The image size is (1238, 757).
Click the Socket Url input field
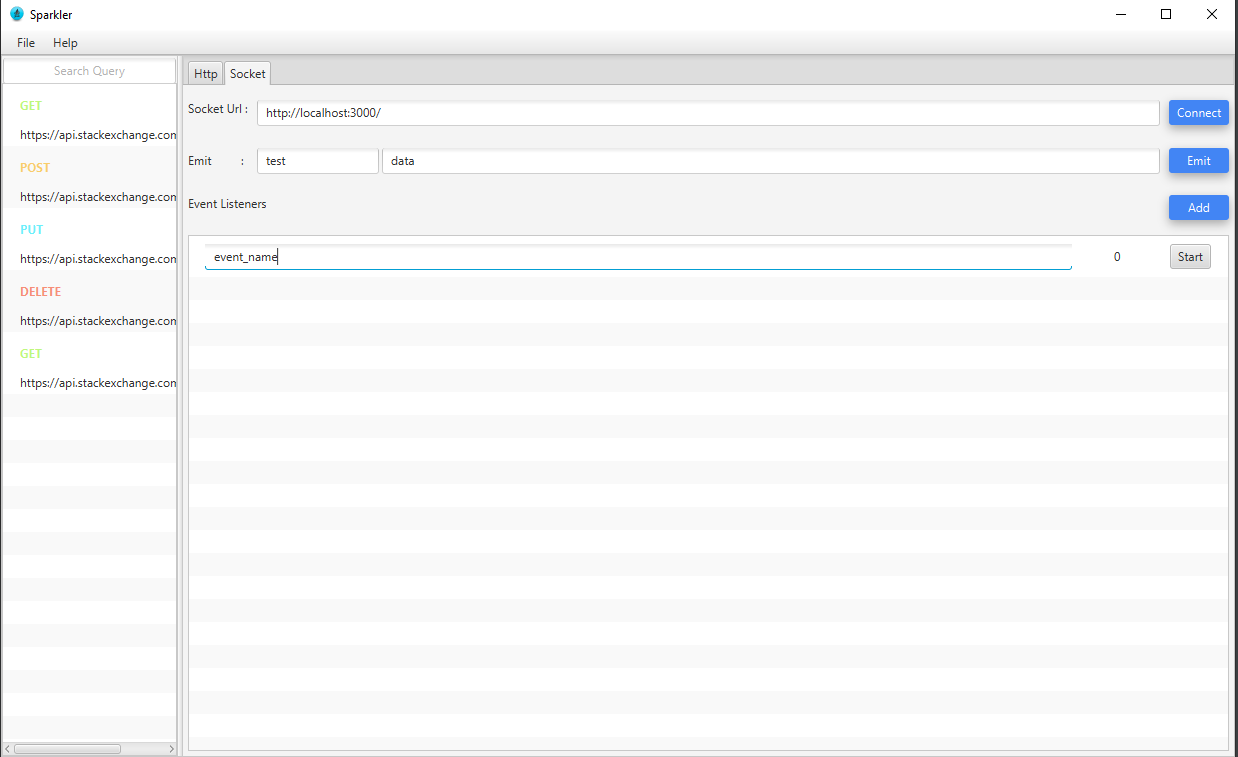click(708, 113)
